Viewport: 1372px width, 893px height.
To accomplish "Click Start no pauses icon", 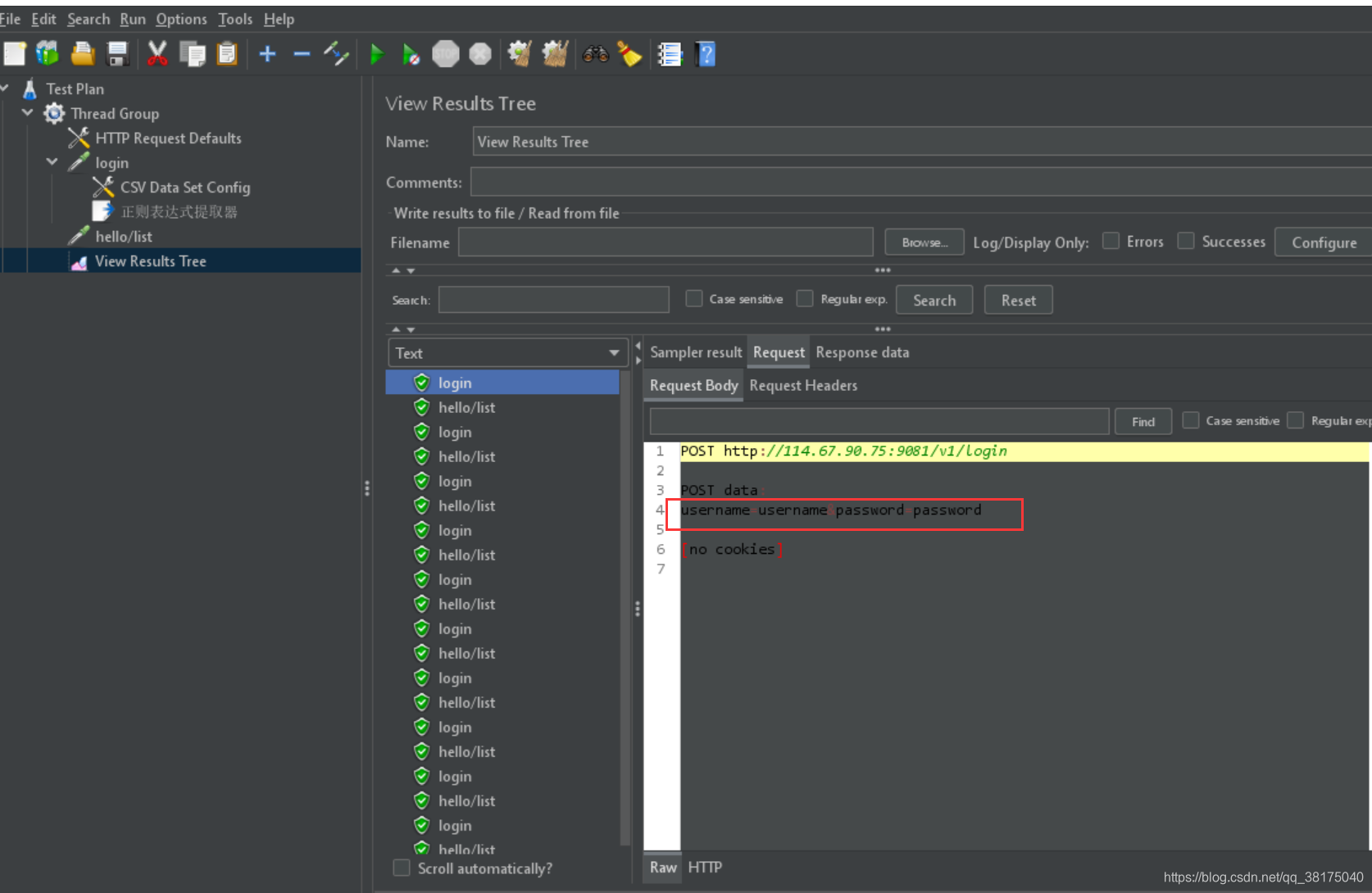I will click(x=411, y=54).
